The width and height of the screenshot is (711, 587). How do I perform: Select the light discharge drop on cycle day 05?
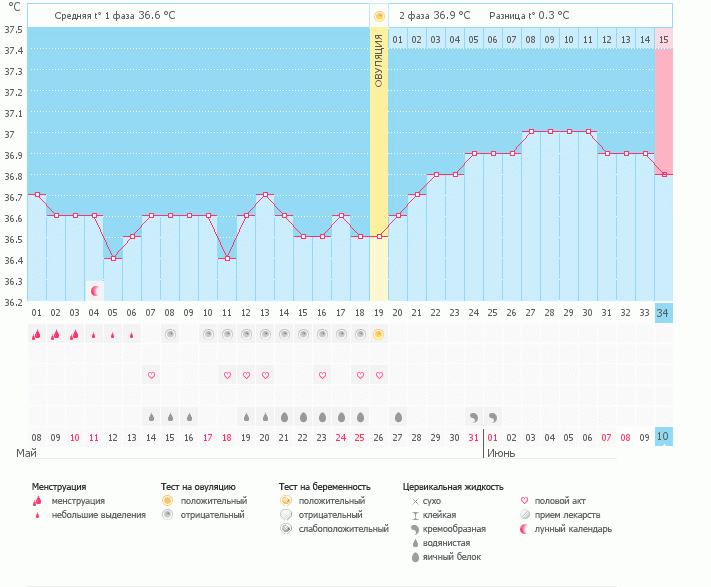coord(113,336)
